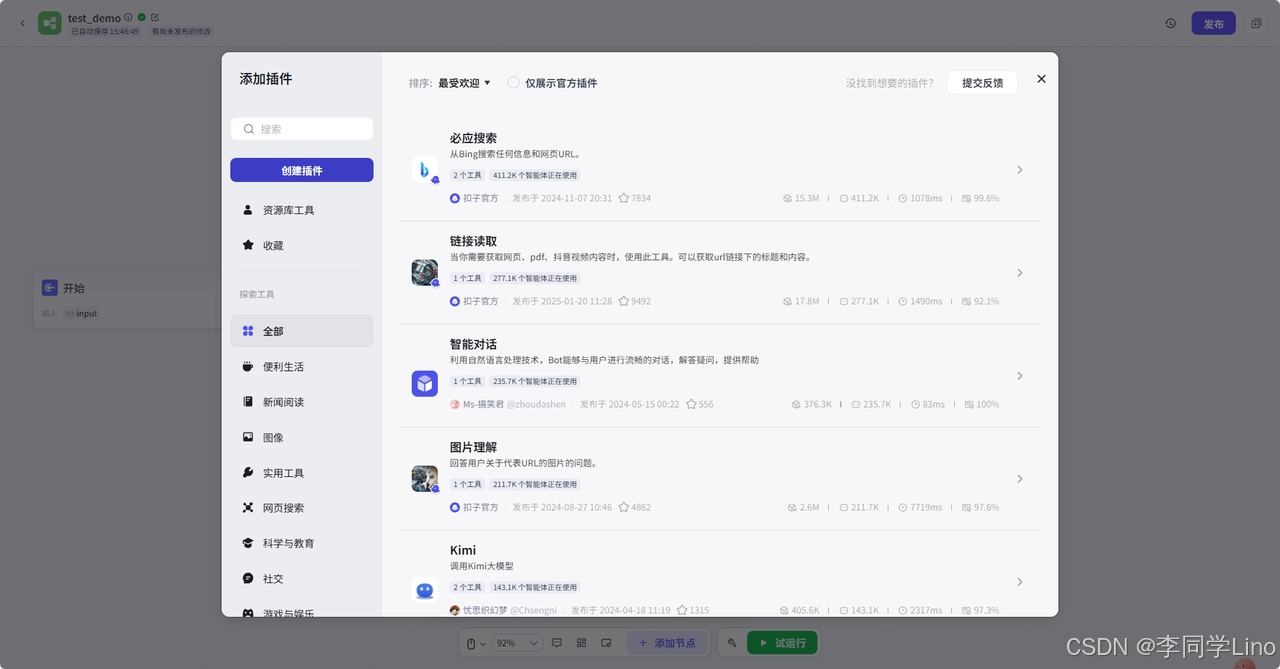The width and height of the screenshot is (1280, 669).
Task: Click the copy icon right of 发布
Action: click(x=1256, y=23)
